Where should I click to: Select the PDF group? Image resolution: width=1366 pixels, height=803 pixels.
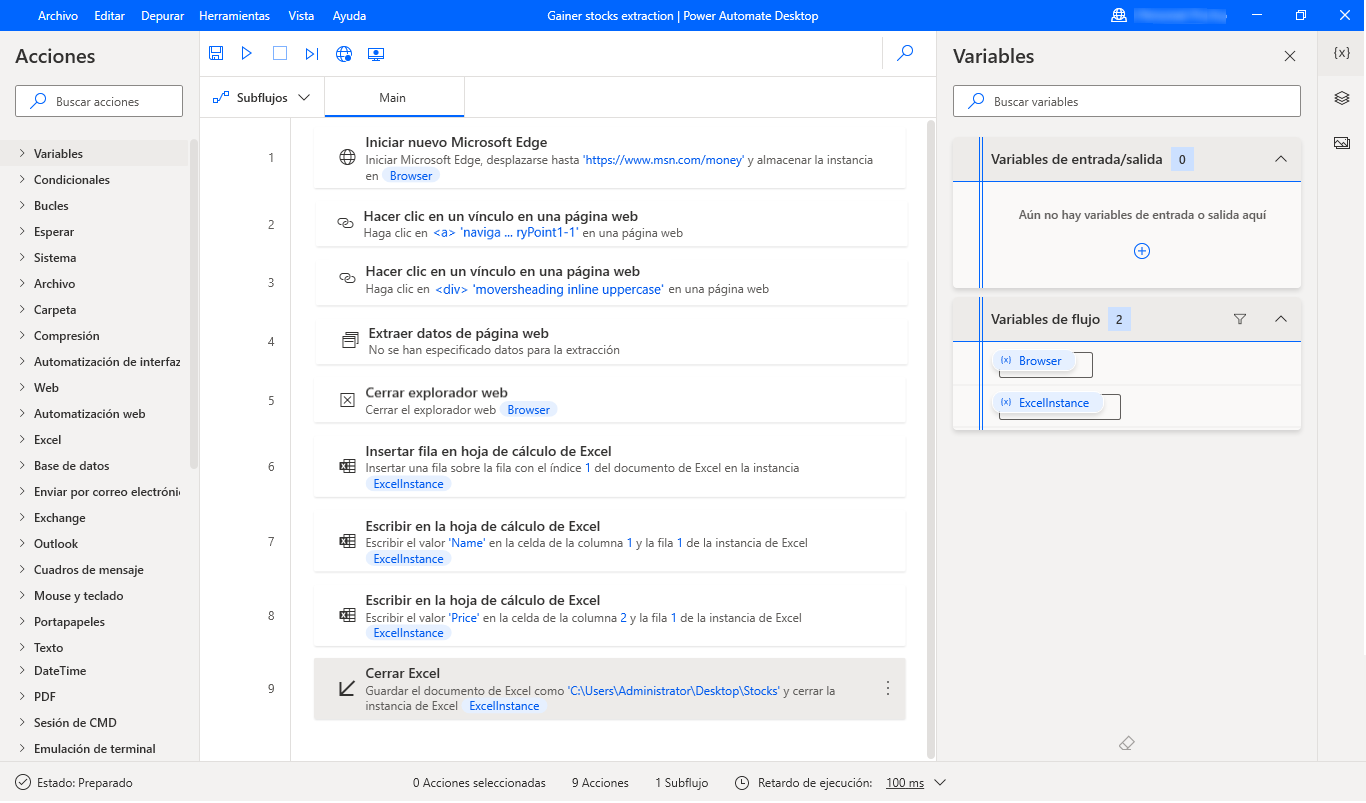click(x=45, y=697)
